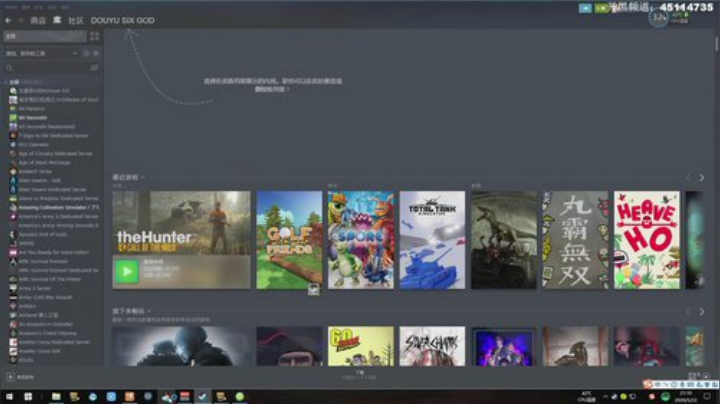Show previous recent games with left arrow

[x=688, y=178]
